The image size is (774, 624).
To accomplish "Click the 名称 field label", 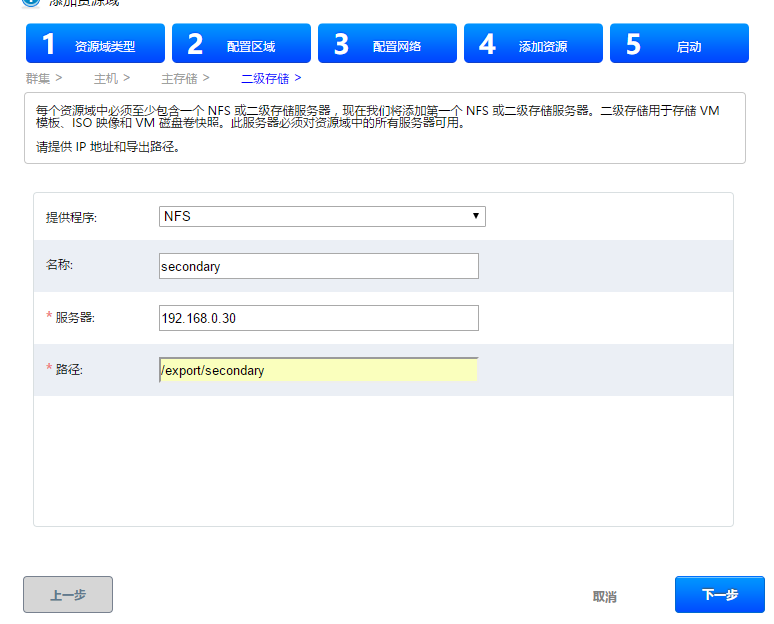I will click(x=60, y=266).
